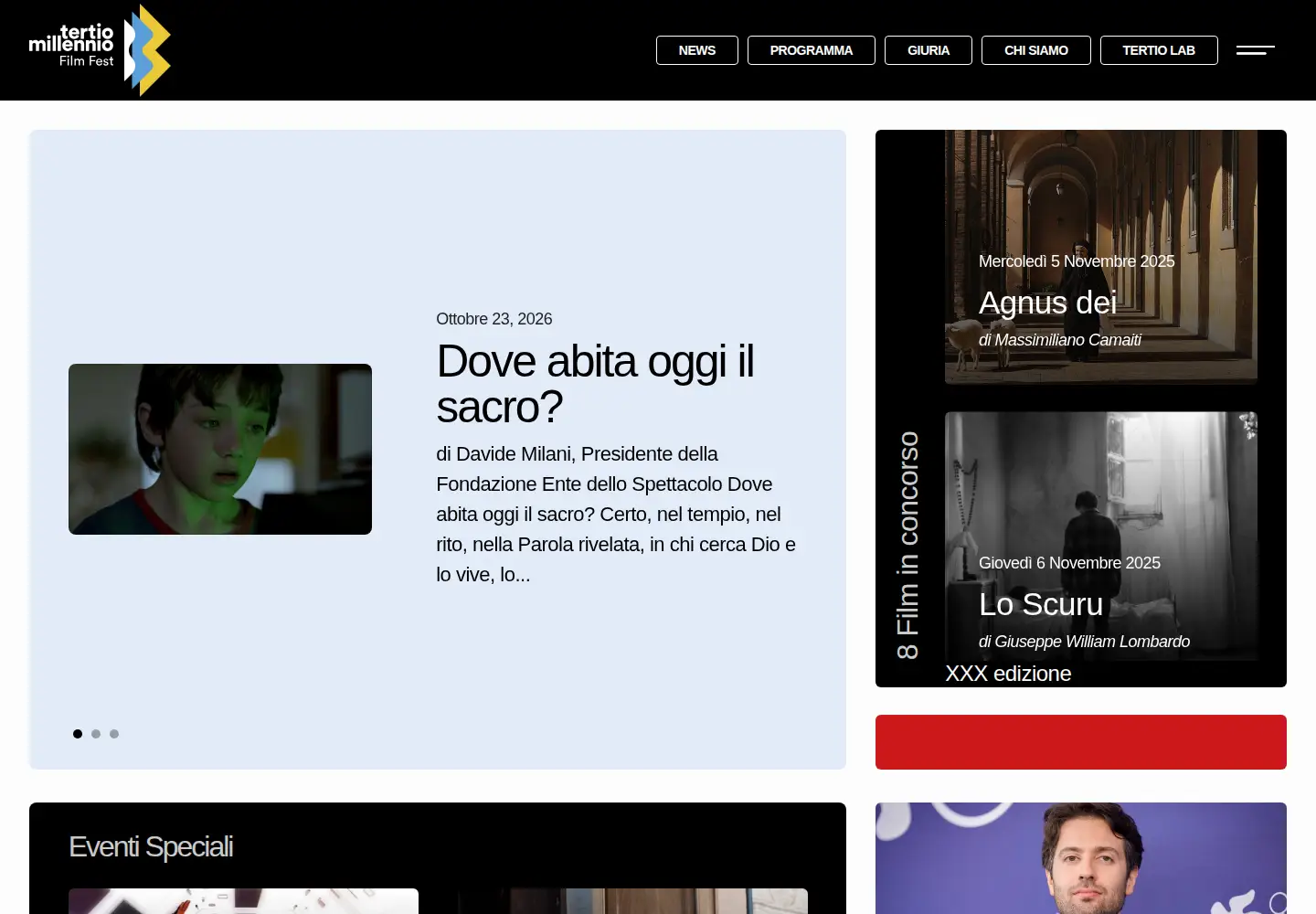Select the first carousel dot
The height and width of the screenshot is (914, 1316).
click(78, 734)
